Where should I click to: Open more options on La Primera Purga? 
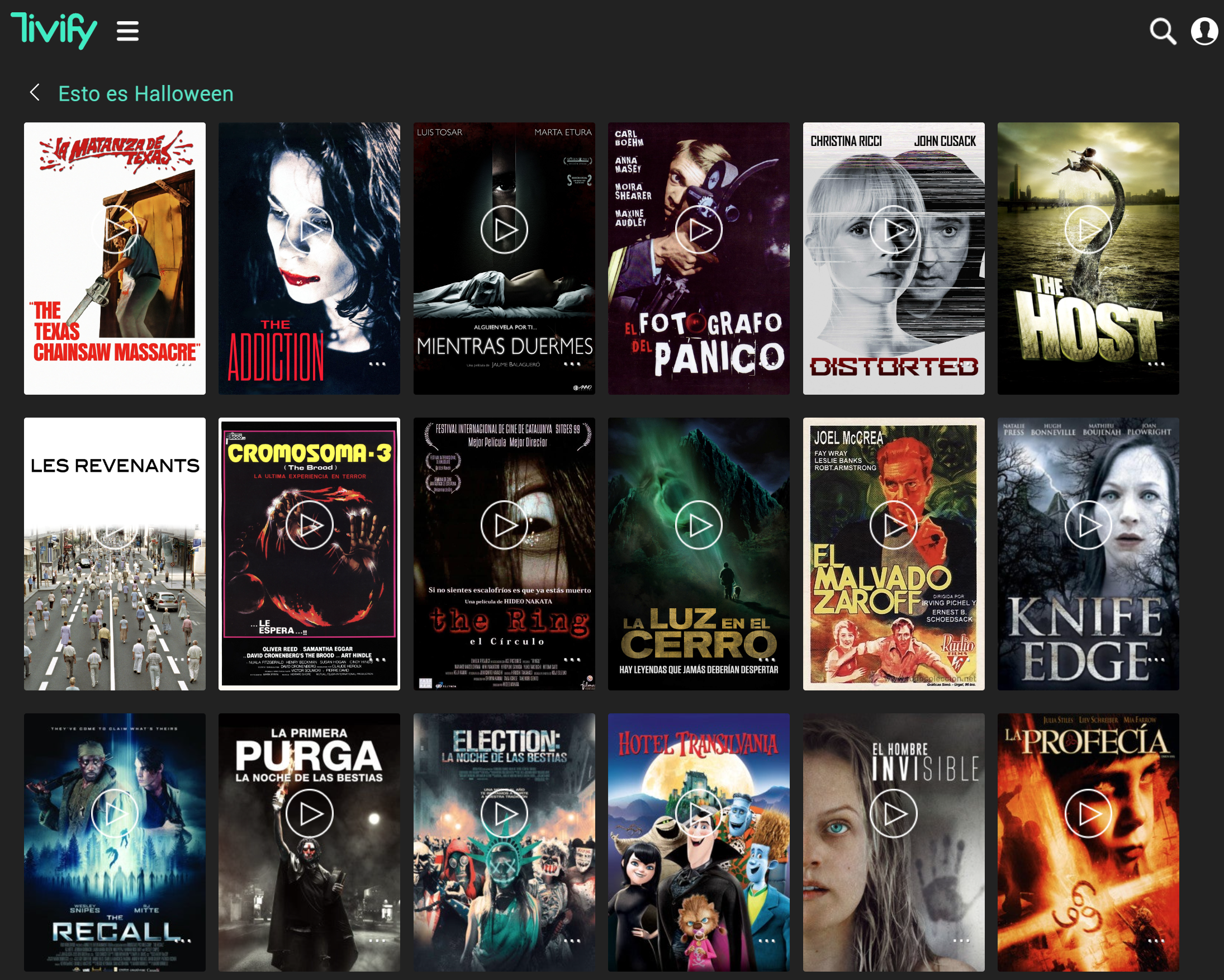point(377,941)
